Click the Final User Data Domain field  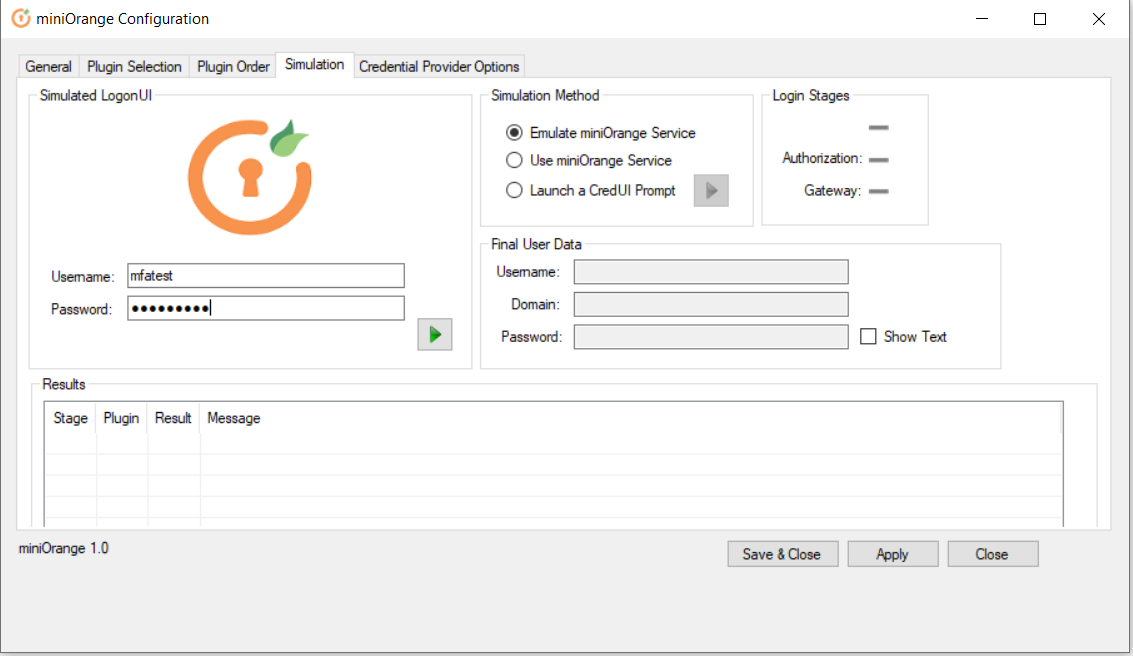[x=711, y=304]
